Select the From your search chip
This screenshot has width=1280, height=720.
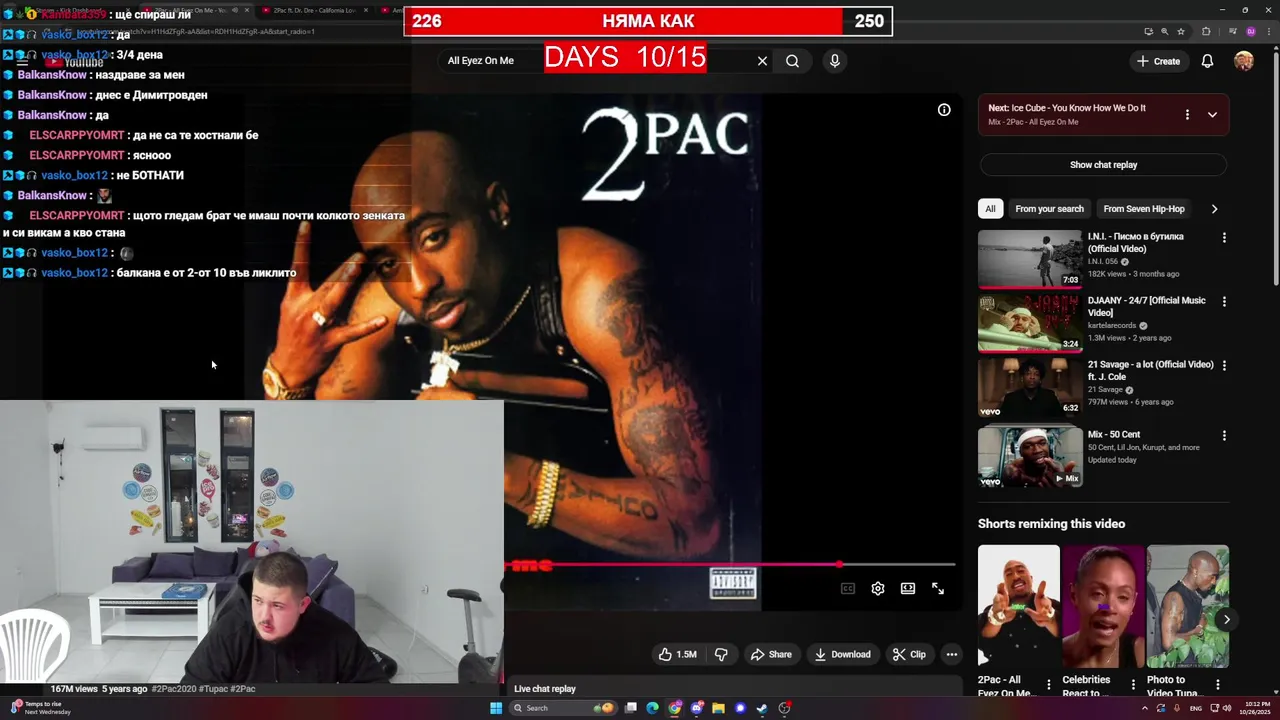pos(1049,209)
